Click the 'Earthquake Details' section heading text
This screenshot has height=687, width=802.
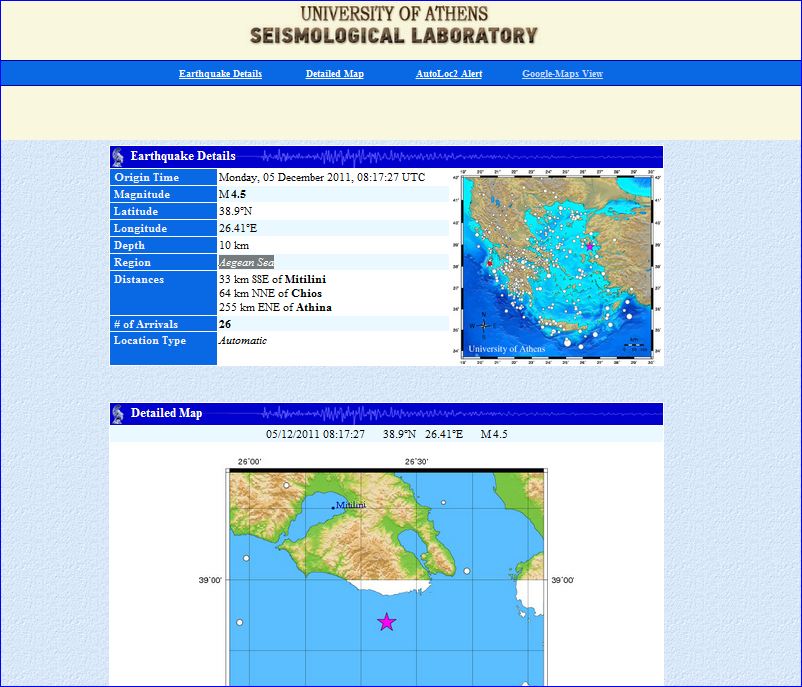(183, 156)
